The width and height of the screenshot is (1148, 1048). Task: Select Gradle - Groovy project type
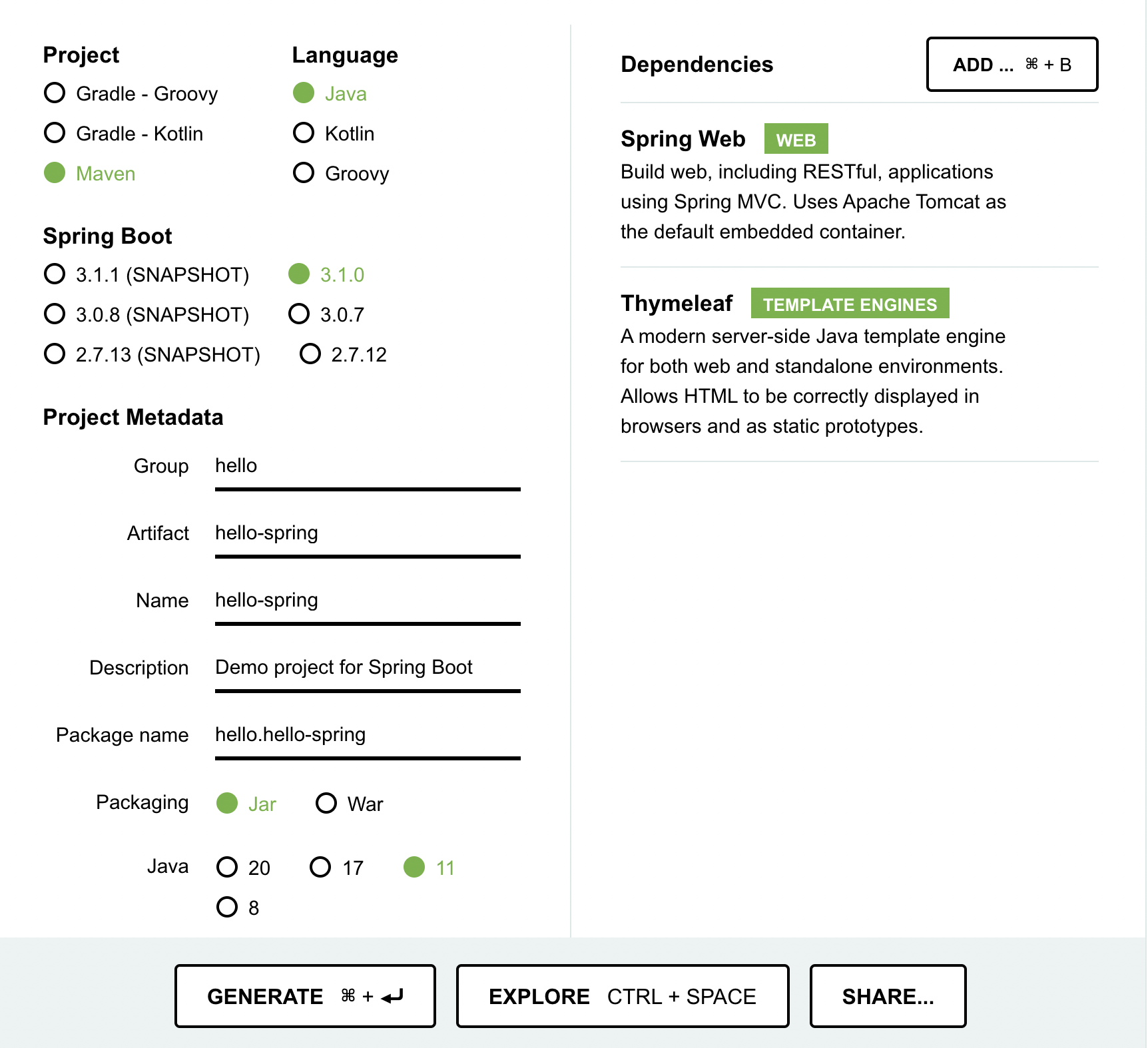pyautogui.click(x=131, y=93)
